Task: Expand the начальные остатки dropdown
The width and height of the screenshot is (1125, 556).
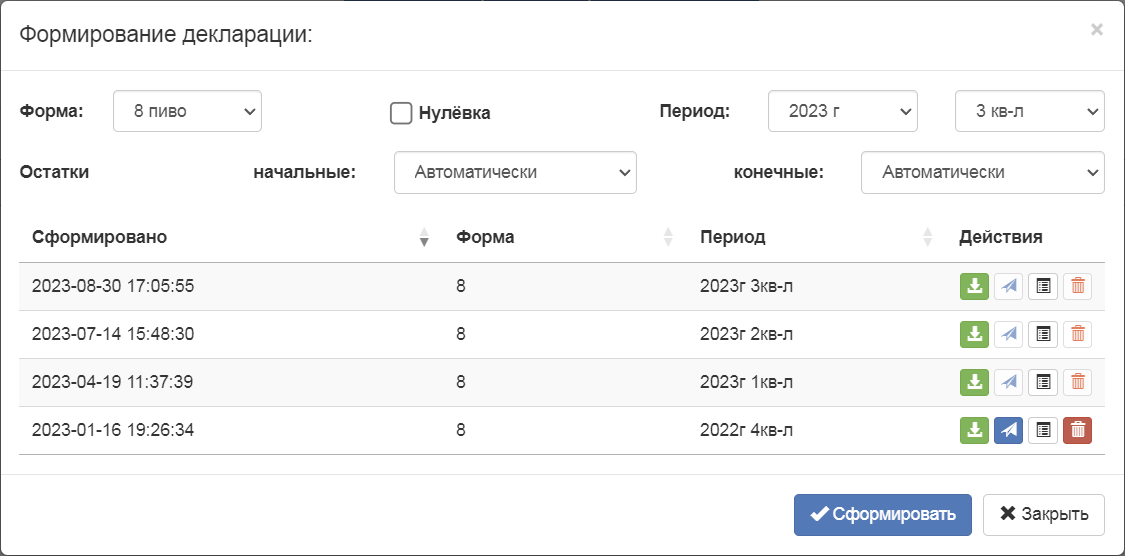Action: [515, 172]
